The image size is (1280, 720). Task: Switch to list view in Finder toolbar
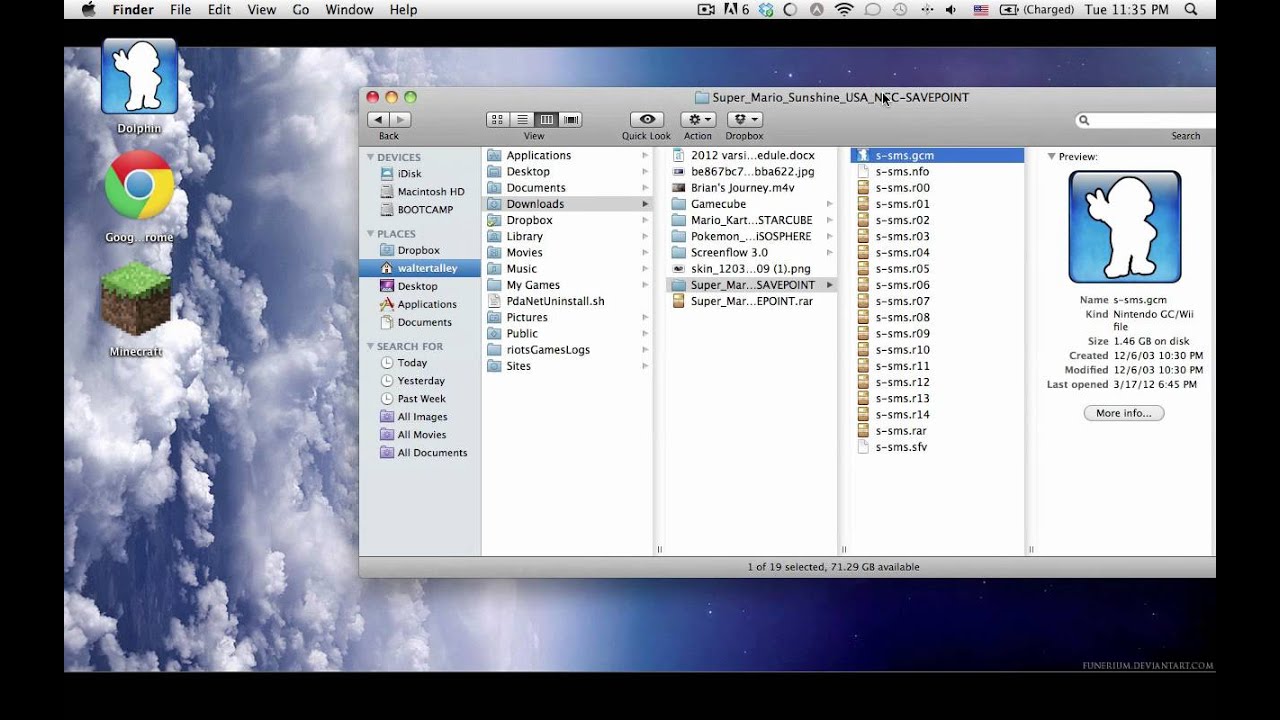pos(522,119)
